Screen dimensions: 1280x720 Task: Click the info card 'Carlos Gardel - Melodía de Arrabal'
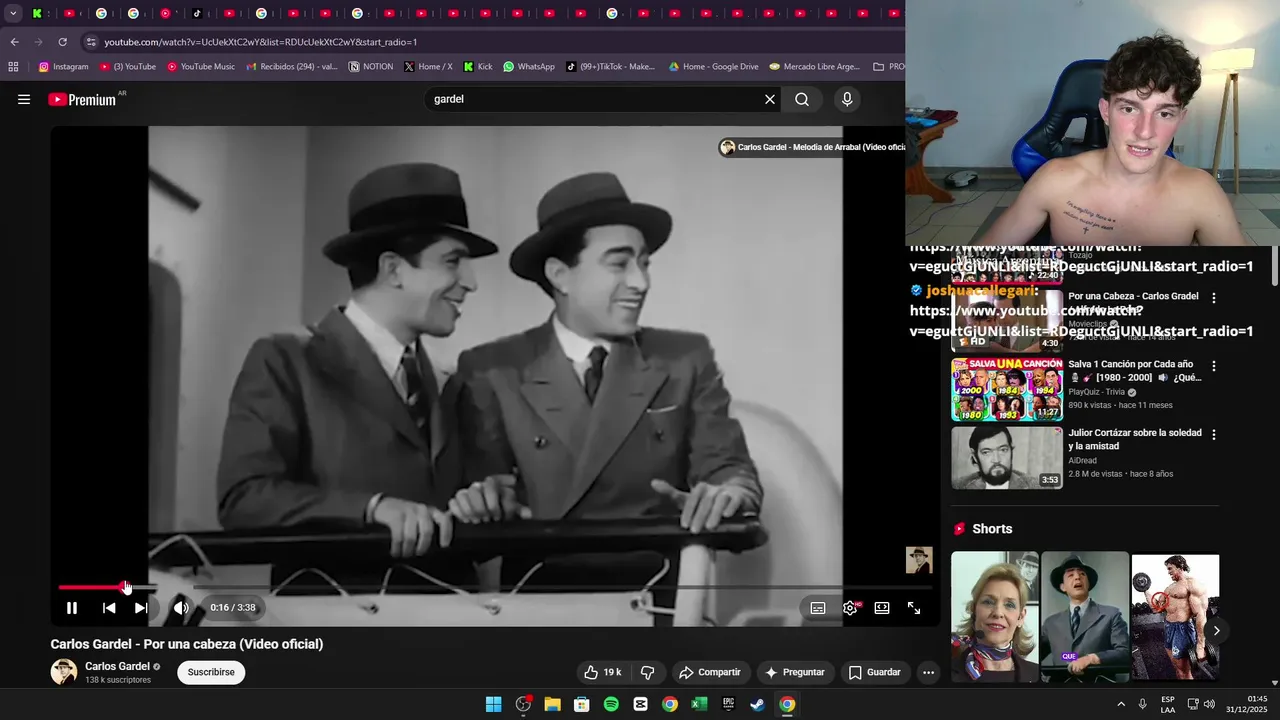click(812, 147)
